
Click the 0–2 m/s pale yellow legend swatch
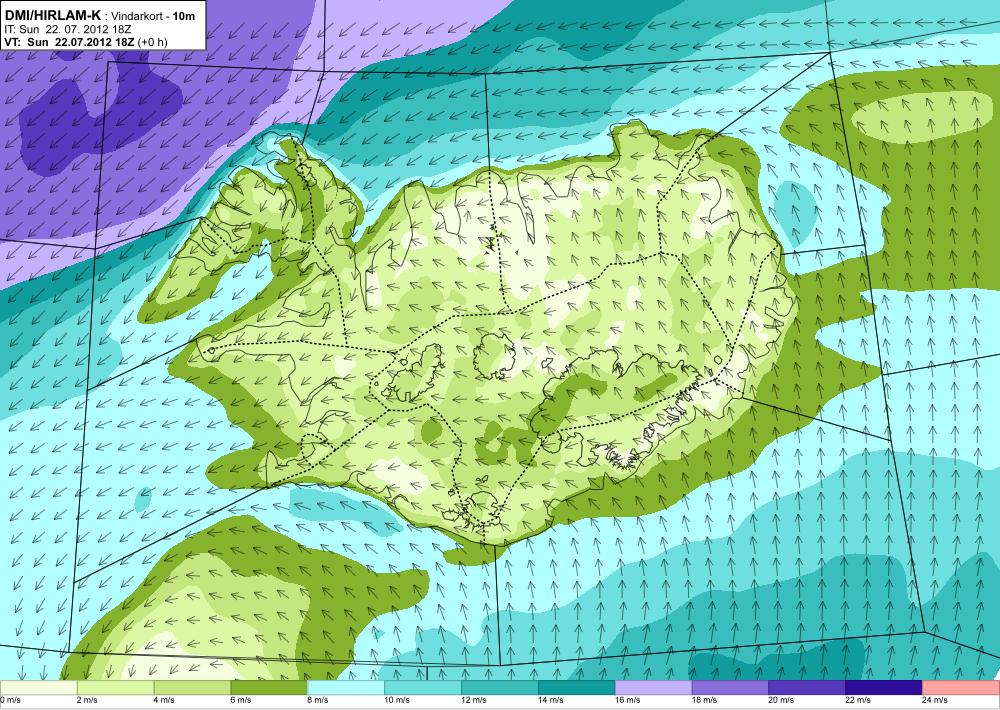(38, 688)
